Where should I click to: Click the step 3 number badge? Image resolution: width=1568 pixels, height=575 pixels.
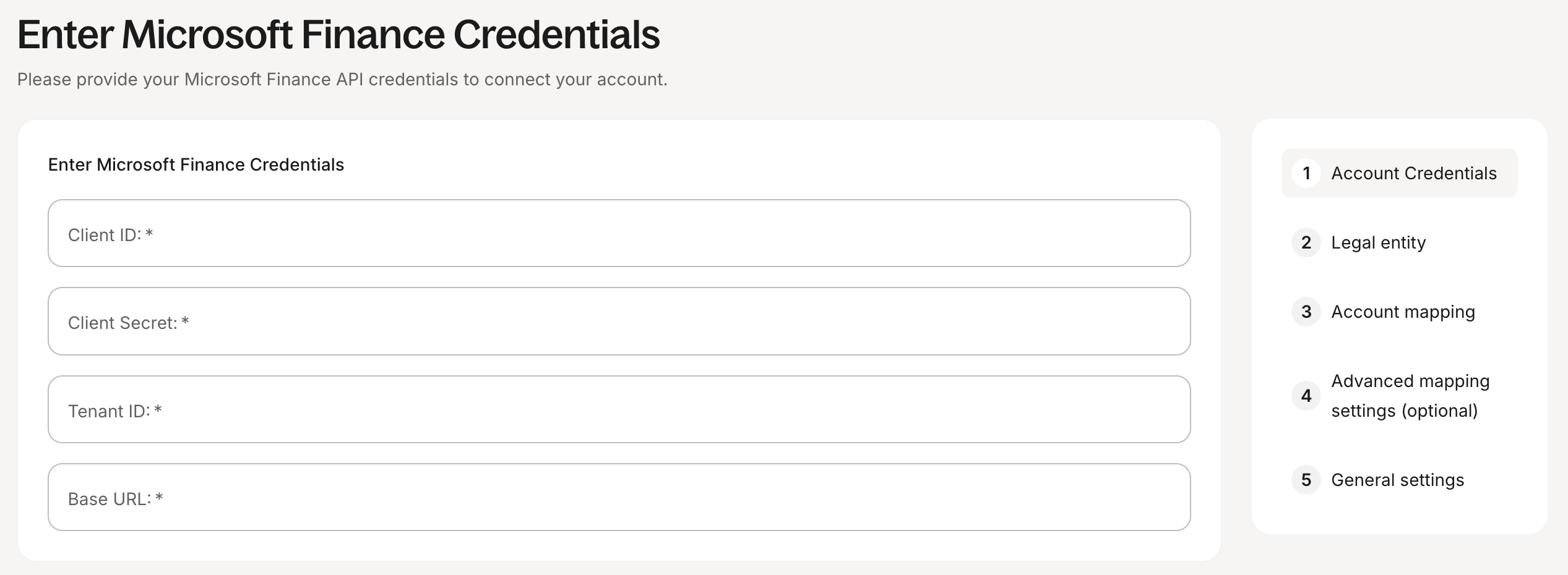[1306, 312]
